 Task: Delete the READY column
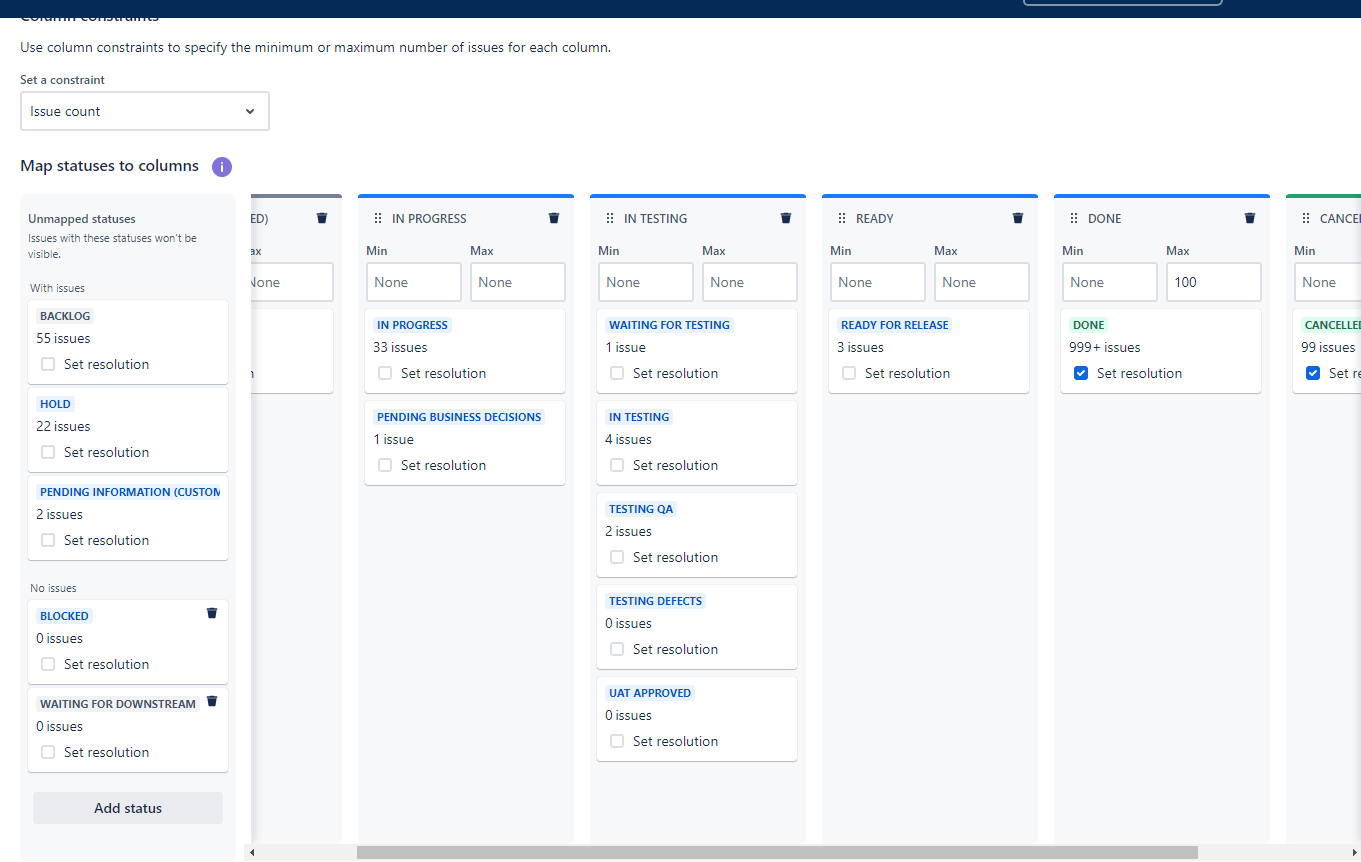click(1017, 218)
